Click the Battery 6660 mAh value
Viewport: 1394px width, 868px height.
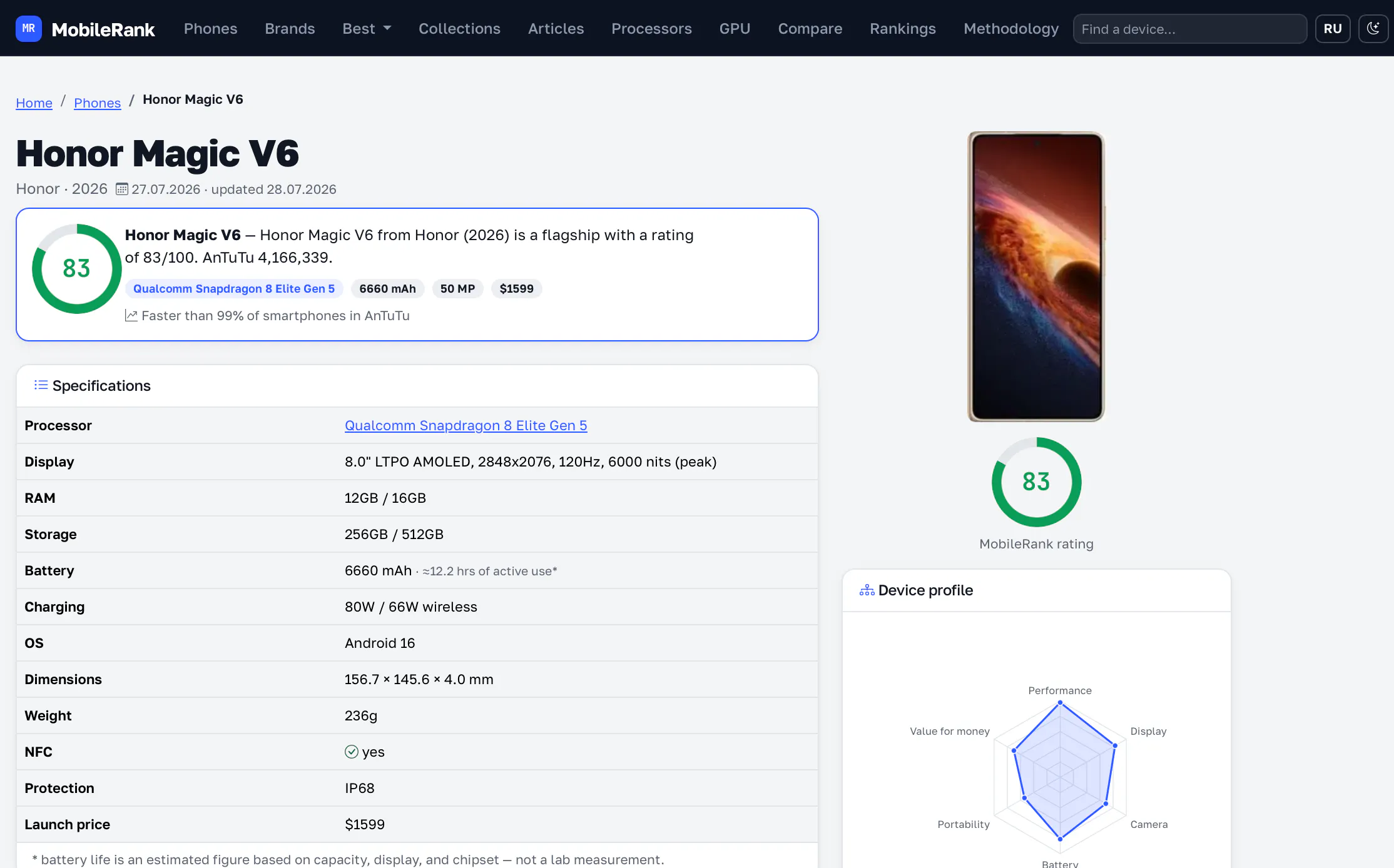click(x=379, y=570)
